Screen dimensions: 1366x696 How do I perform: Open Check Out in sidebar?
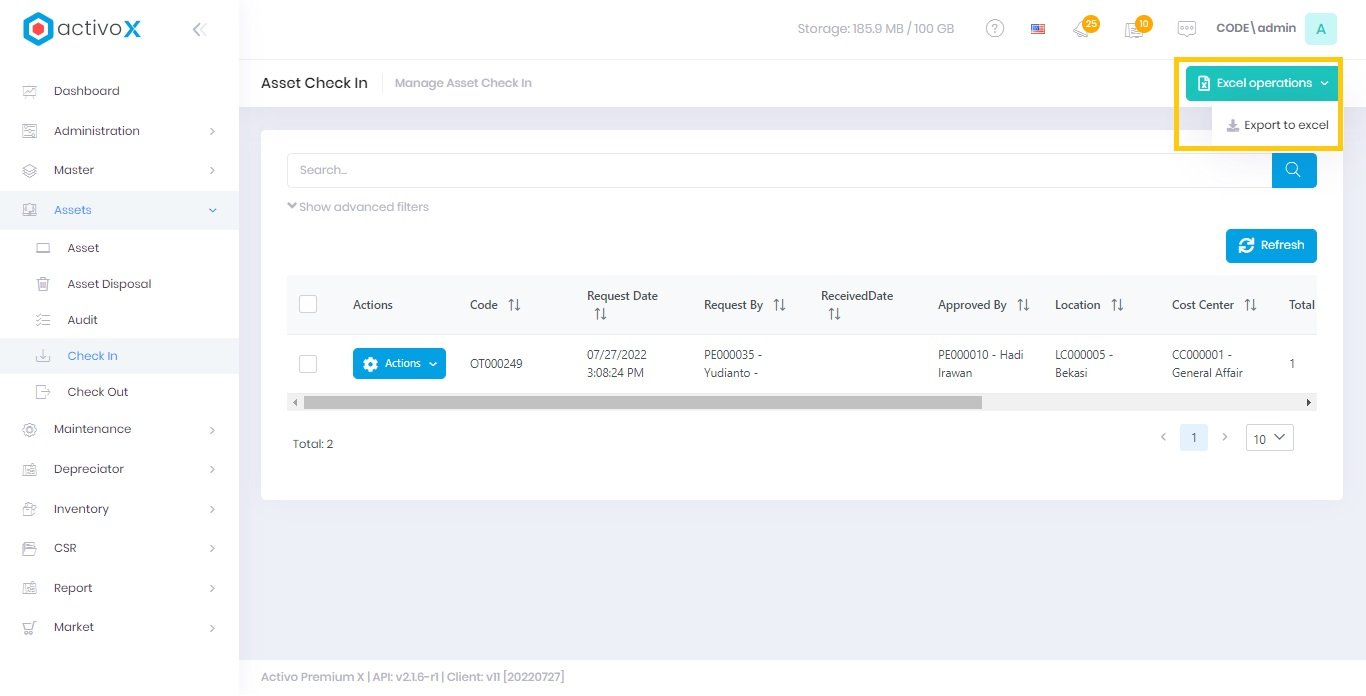point(98,392)
